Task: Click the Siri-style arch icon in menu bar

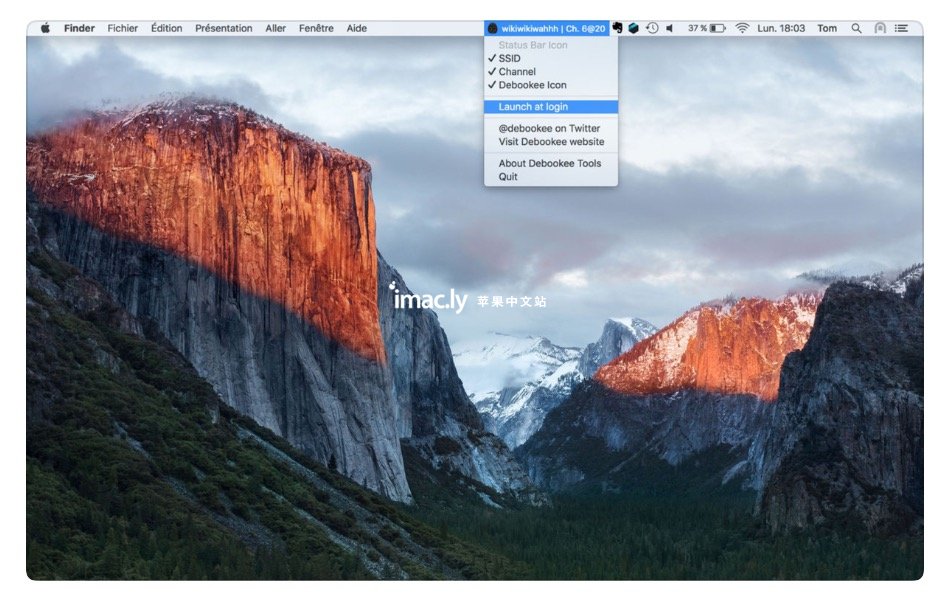Action: point(880,28)
